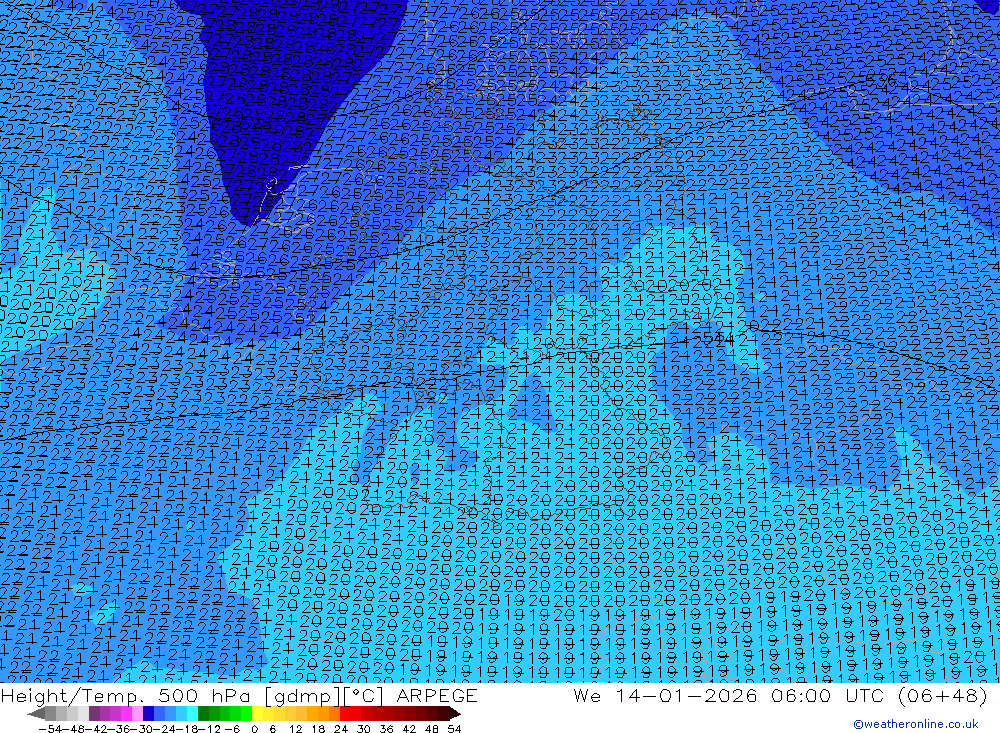This screenshot has height=733, width=1000.
Task: Click the '36' legend scale value
Action: pos(386,729)
